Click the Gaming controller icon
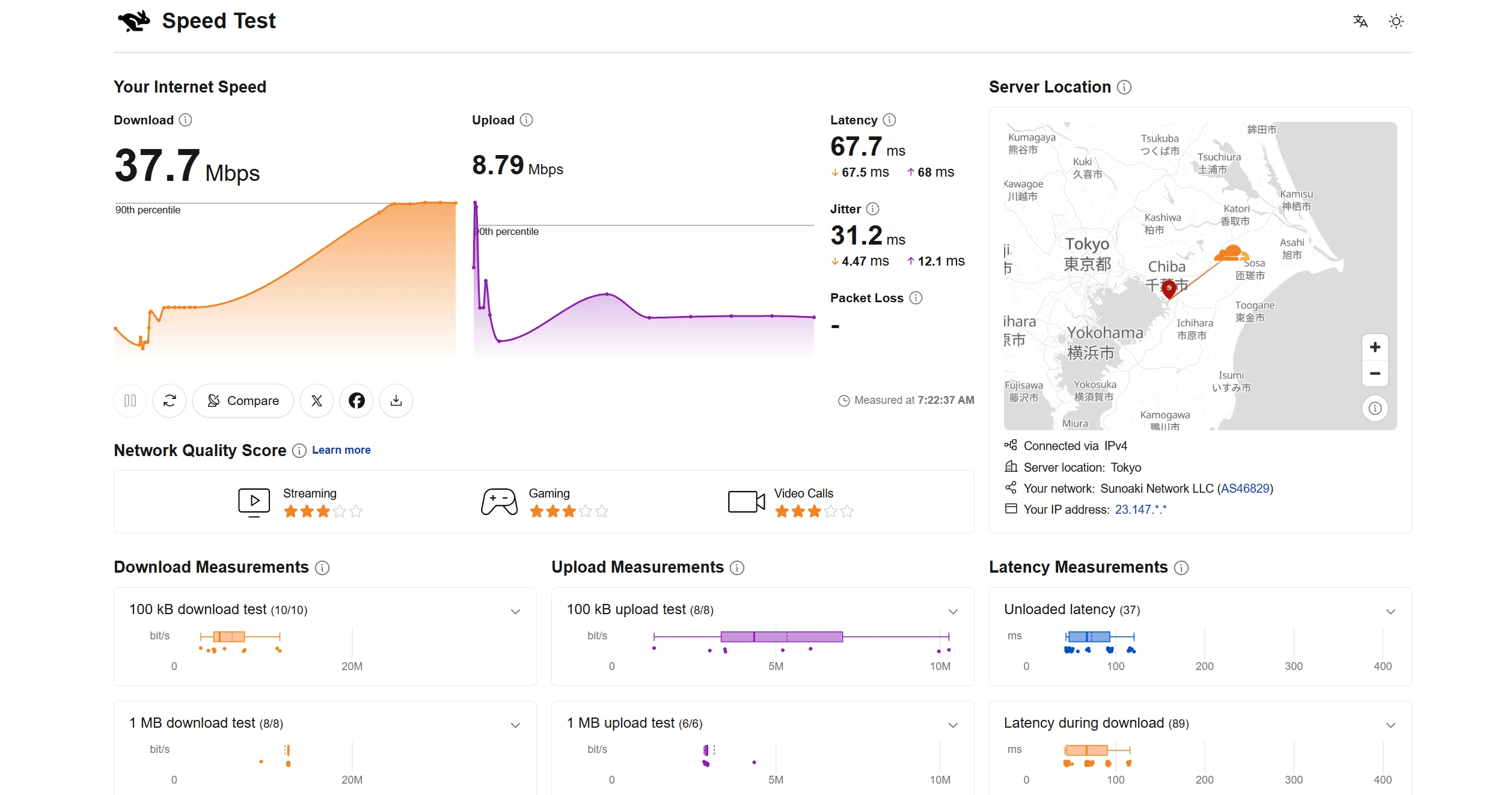This screenshot has height=795, width=1512. click(x=499, y=502)
